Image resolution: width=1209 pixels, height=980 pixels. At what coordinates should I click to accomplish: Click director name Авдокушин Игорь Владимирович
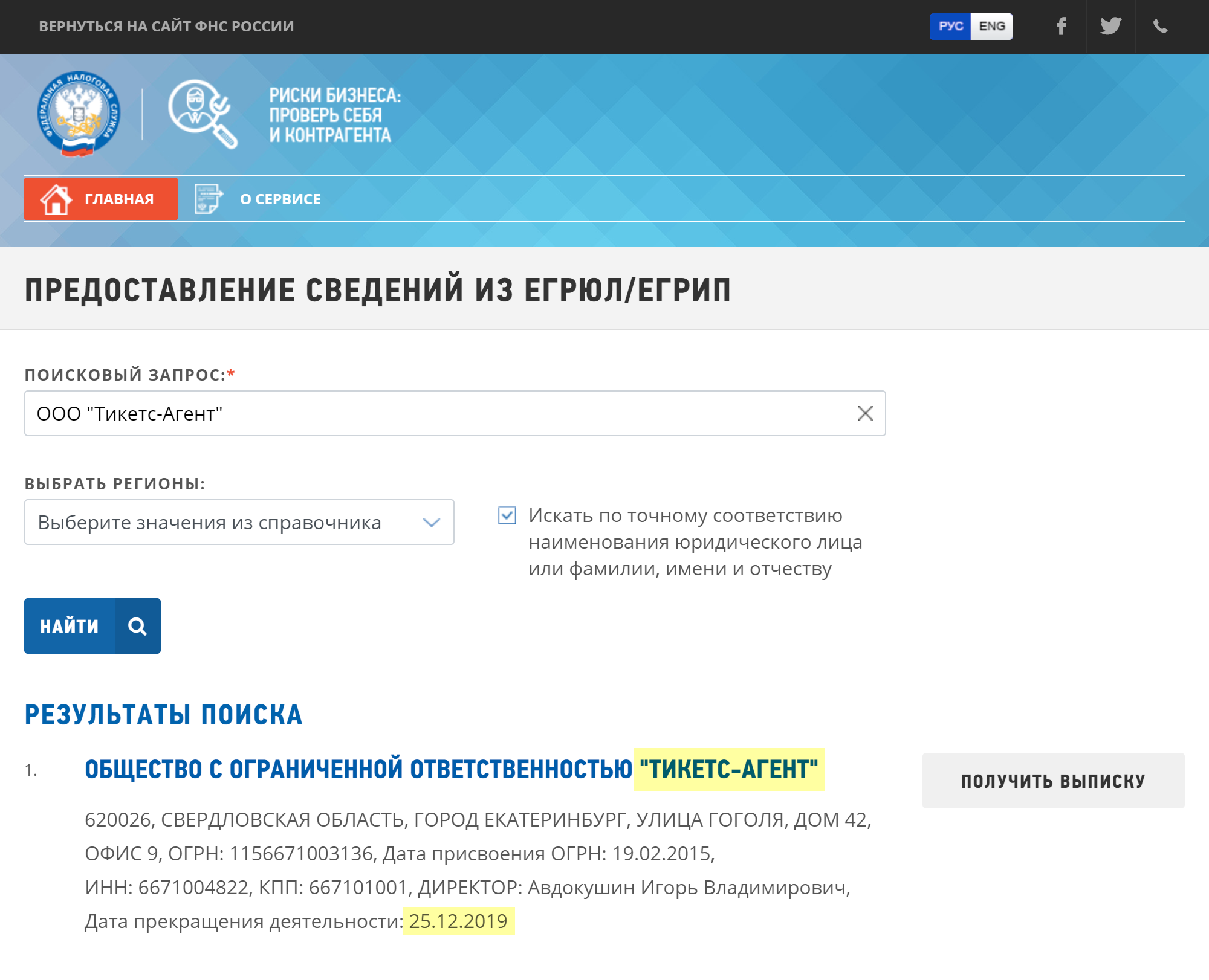(687, 887)
